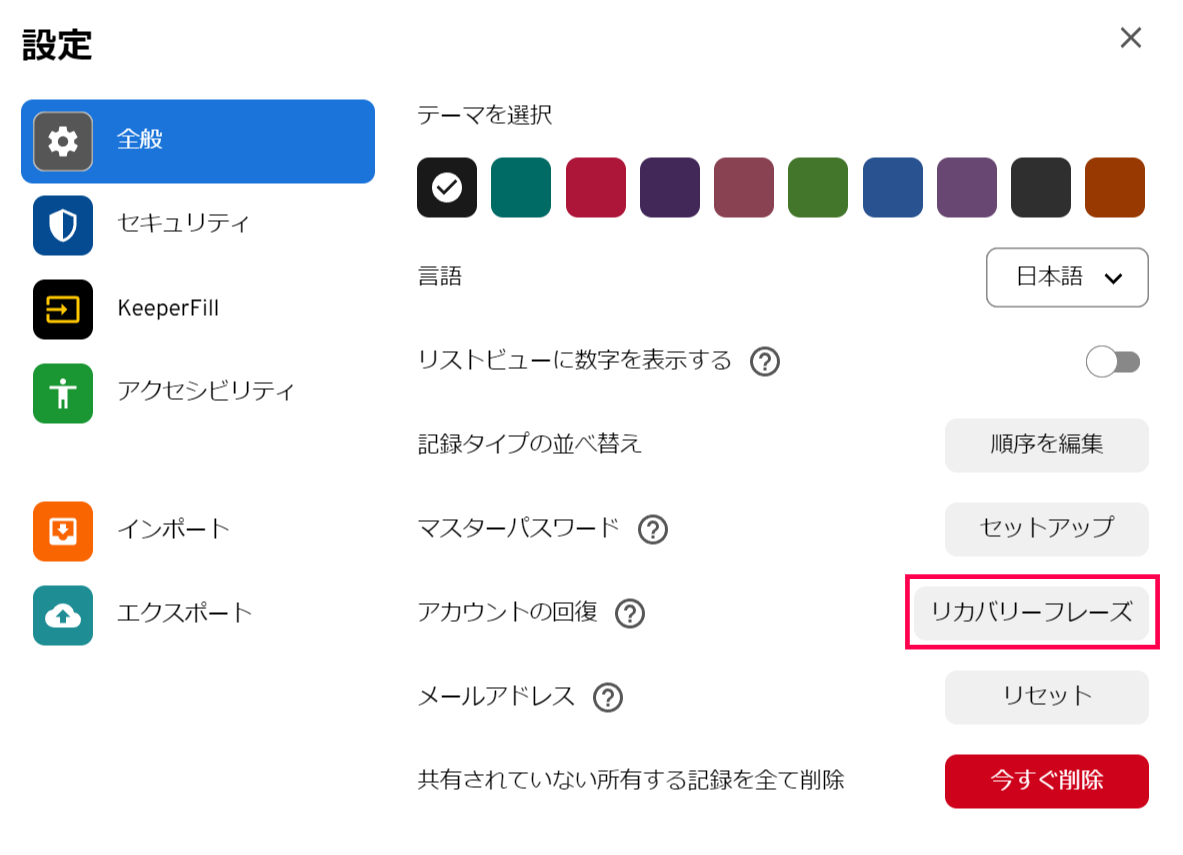The width and height of the screenshot is (1183, 855).
Task: Open help for マスターパスワード question mark
Action: pyautogui.click(x=653, y=530)
